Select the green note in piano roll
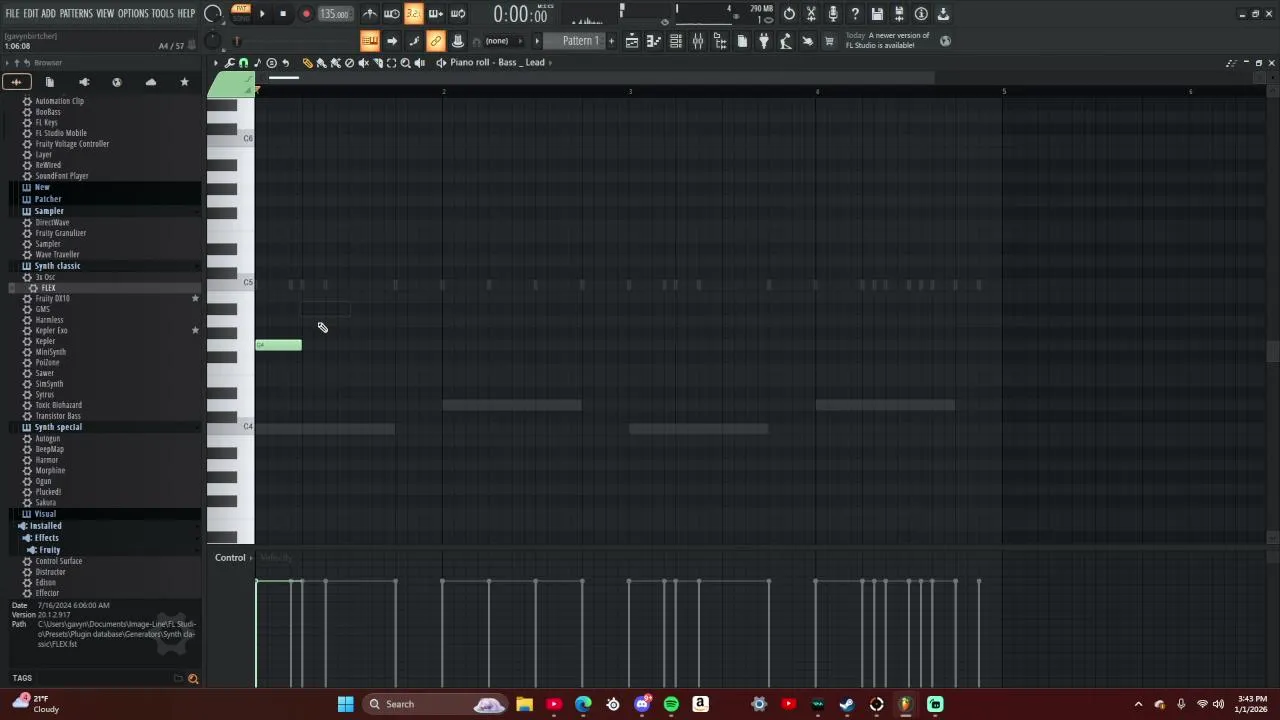The height and width of the screenshot is (720, 1280). click(278, 345)
